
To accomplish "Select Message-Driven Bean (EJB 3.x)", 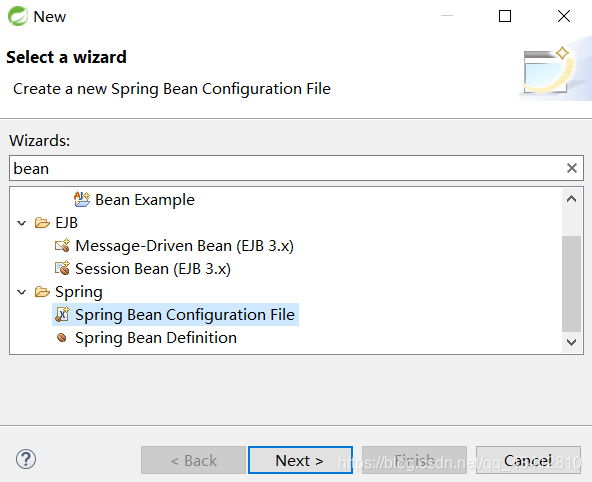I will click(x=184, y=246).
